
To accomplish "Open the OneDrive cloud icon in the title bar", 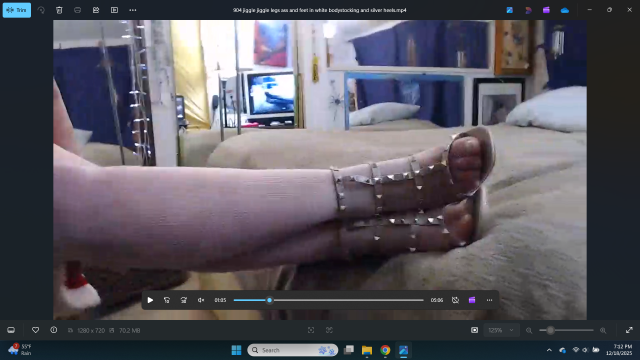I will (564, 10).
